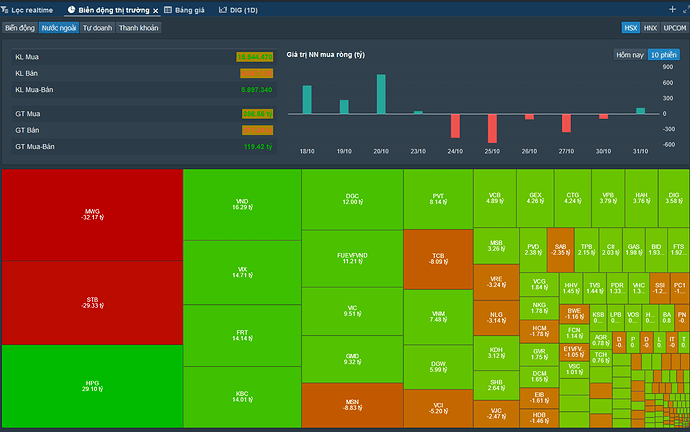Screen dimensions: 690x432
Task: Select the VND treemap tile
Action: click(242, 205)
